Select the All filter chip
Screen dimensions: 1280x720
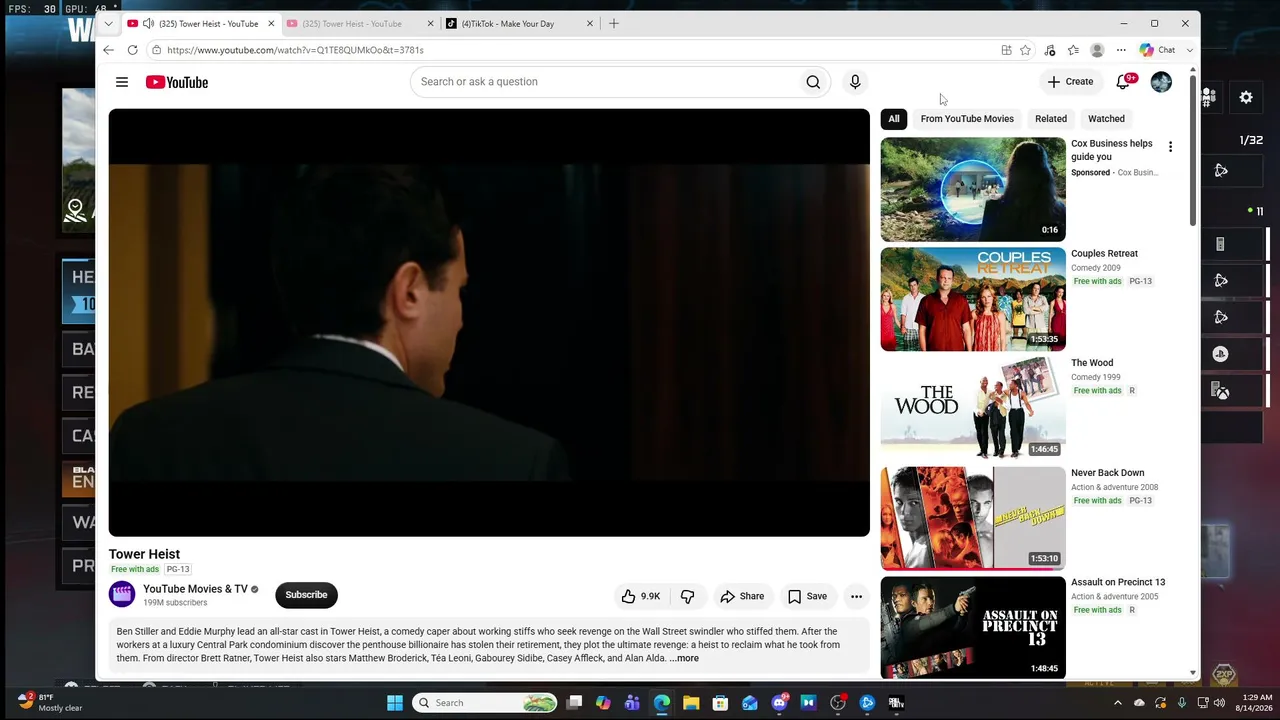(894, 119)
